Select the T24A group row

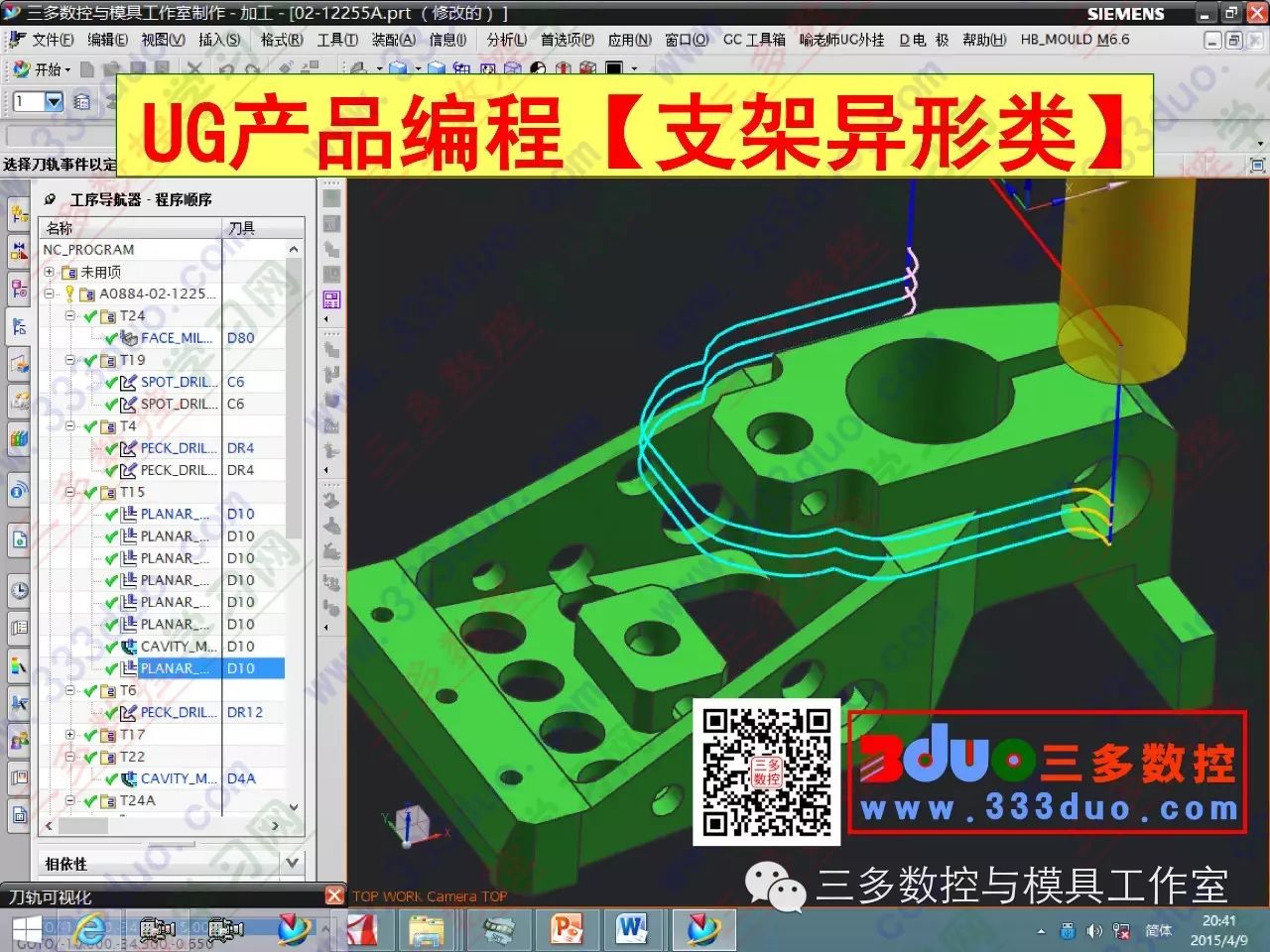click(164, 800)
